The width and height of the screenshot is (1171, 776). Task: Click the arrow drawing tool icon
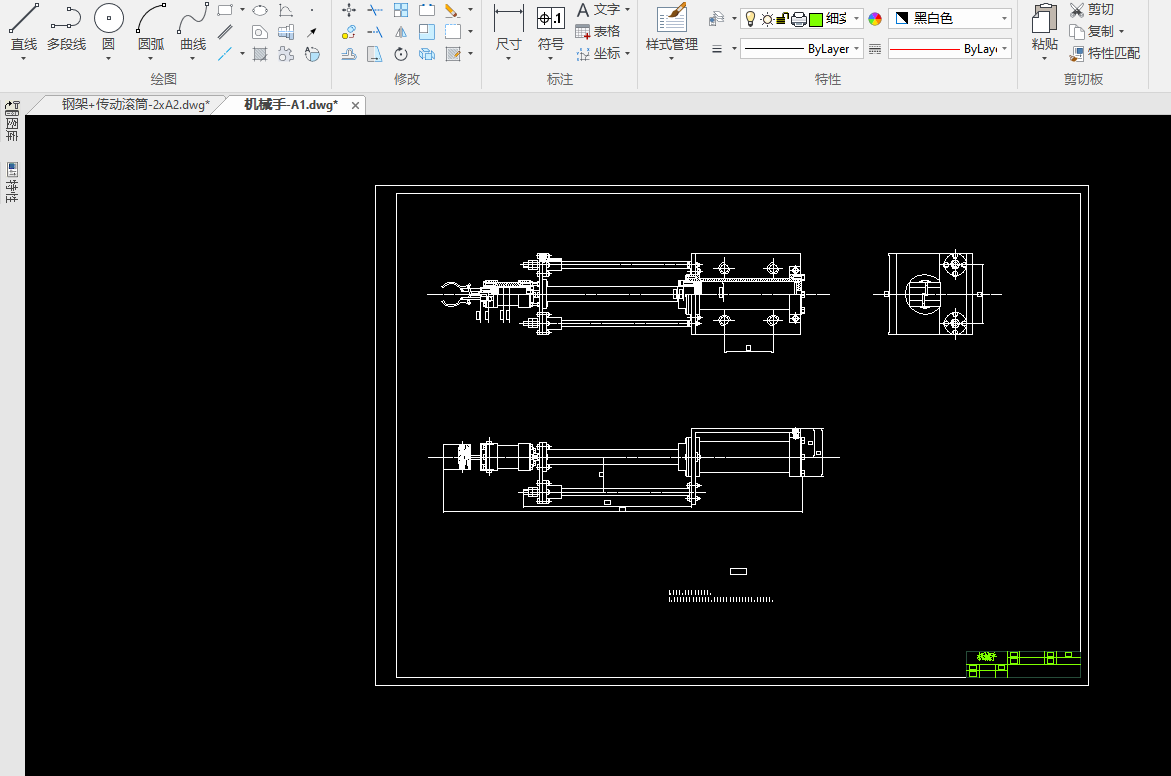point(312,32)
